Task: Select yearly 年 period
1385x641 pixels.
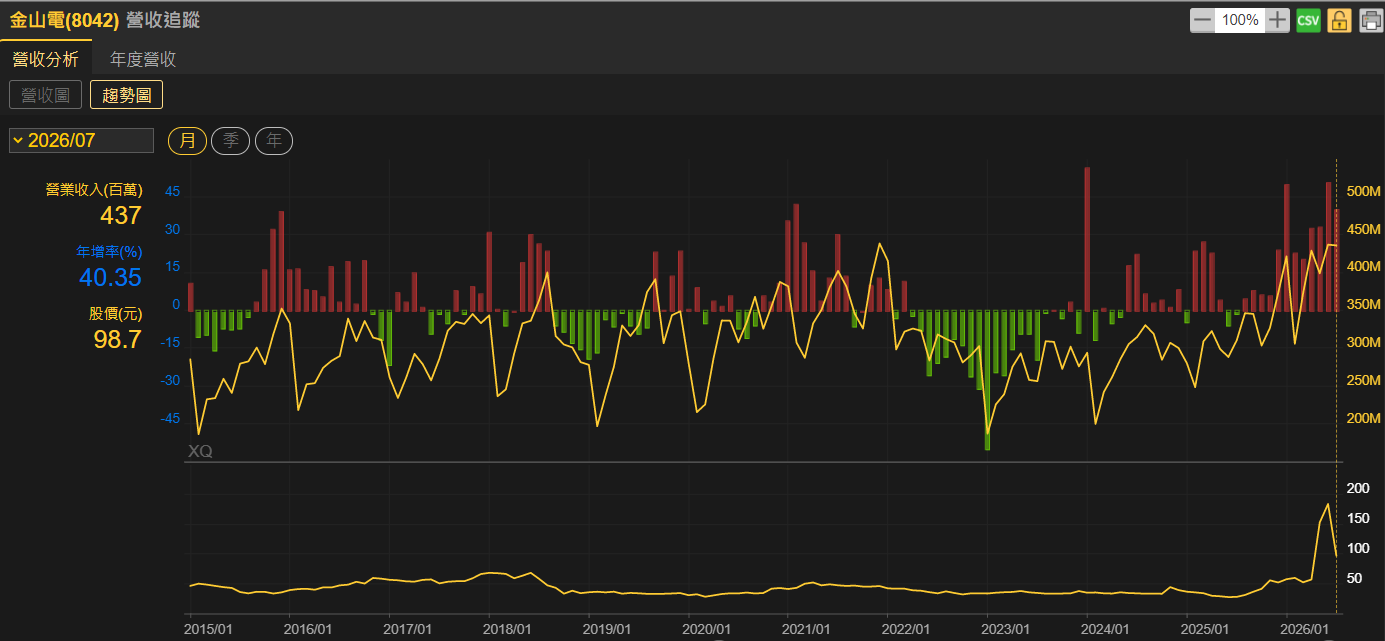Action: pyautogui.click(x=274, y=140)
